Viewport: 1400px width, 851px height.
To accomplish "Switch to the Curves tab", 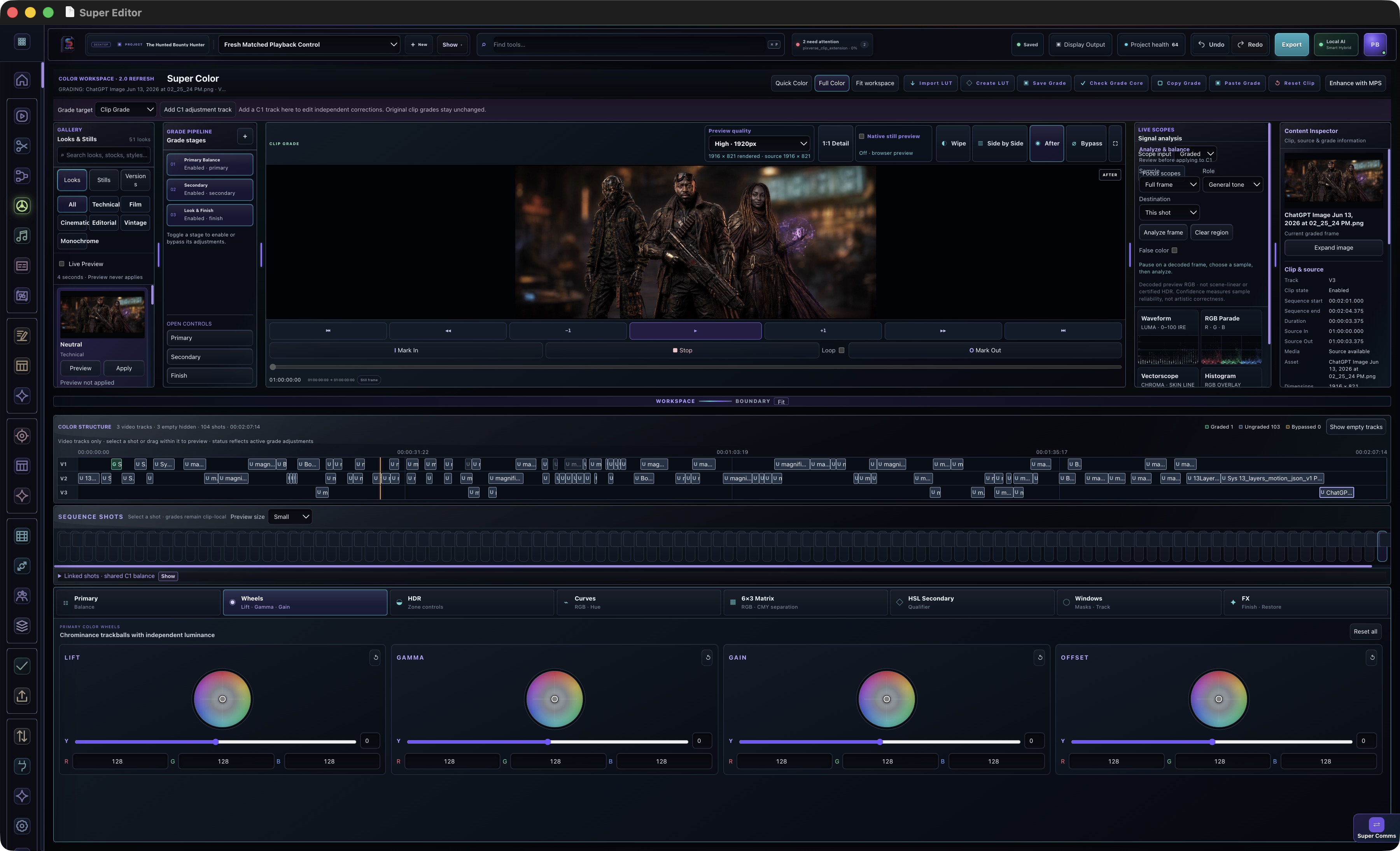I will (x=639, y=602).
